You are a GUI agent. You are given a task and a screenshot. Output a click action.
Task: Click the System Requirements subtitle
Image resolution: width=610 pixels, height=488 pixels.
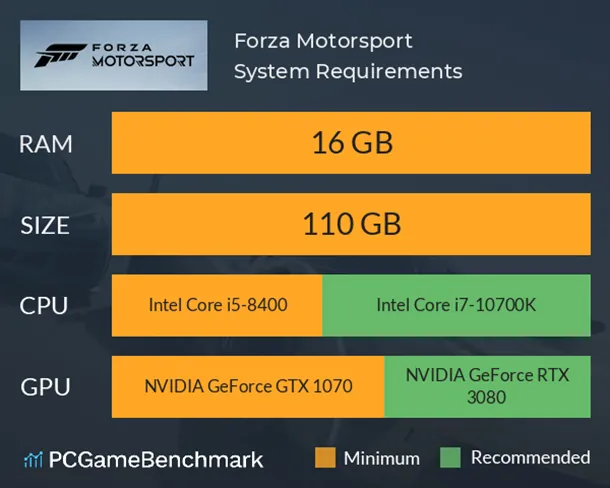pyautogui.click(x=347, y=72)
